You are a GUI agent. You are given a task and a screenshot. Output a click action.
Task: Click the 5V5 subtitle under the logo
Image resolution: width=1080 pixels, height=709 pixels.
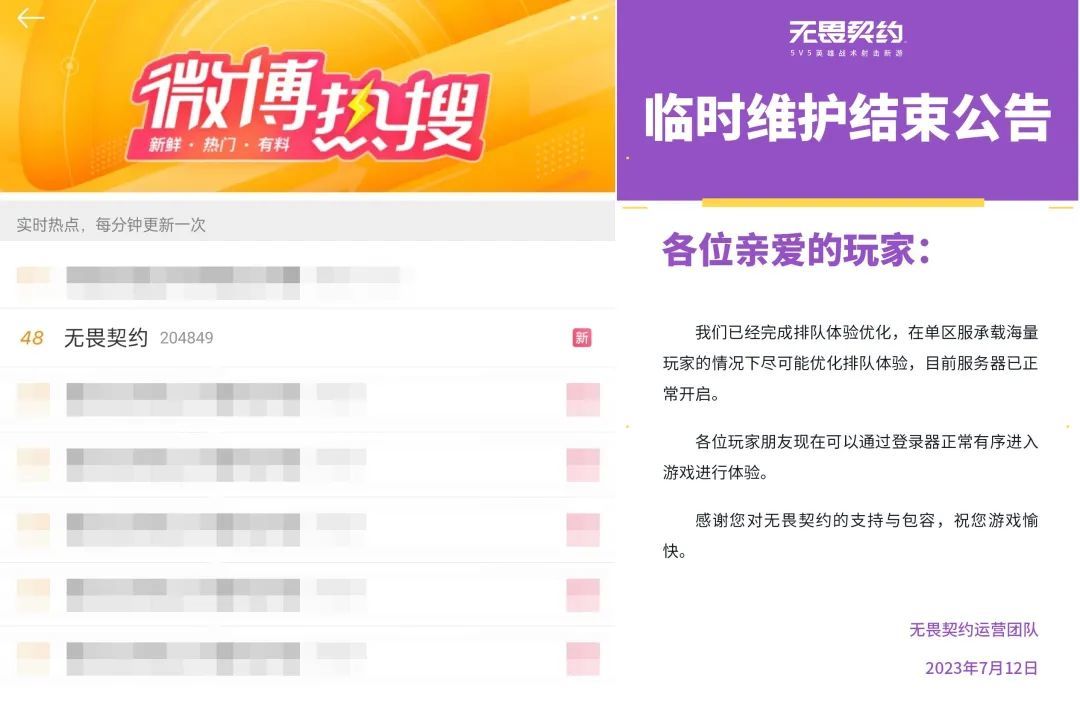pyautogui.click(x=846, y=53)
